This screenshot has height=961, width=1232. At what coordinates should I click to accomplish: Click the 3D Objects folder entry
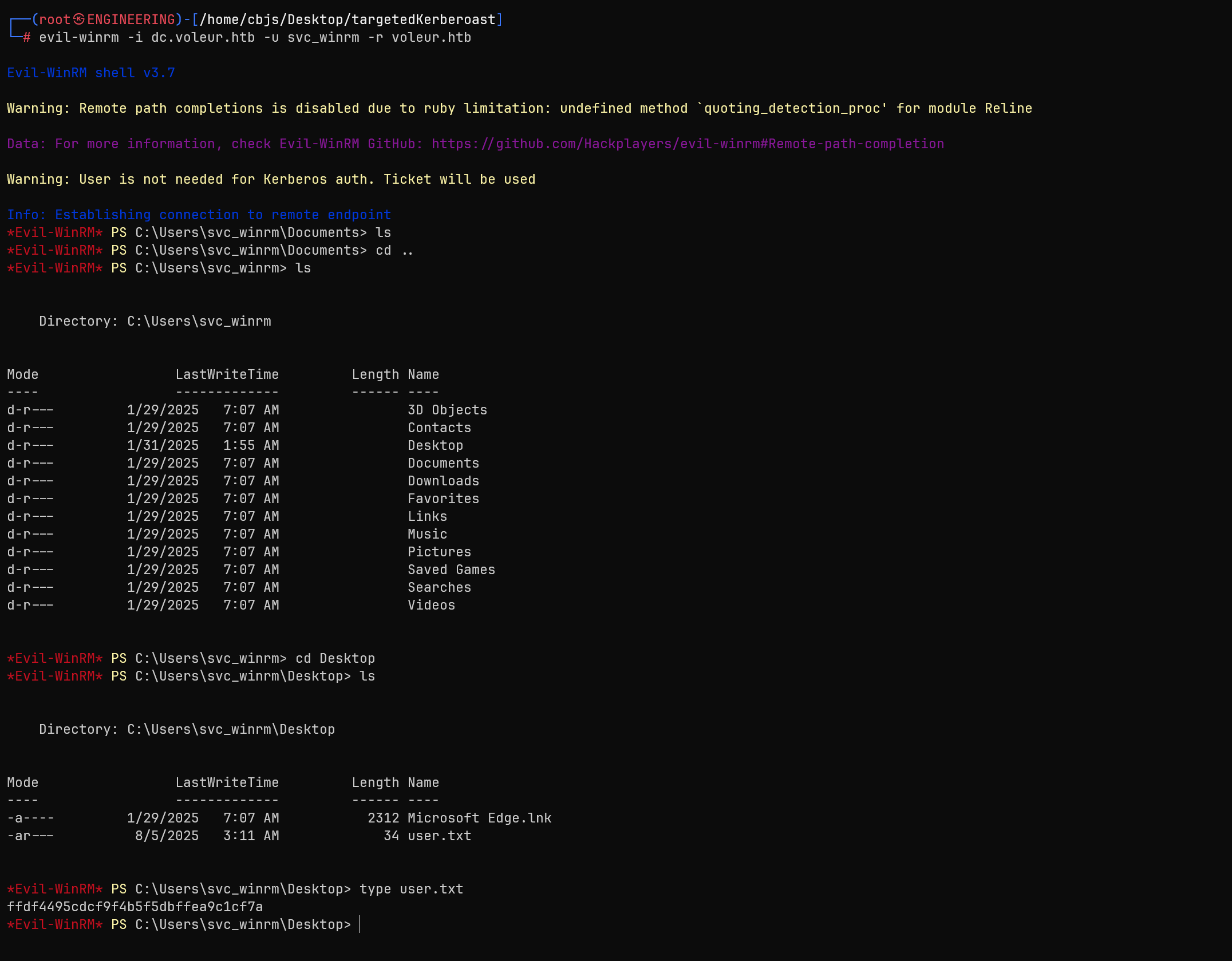pyautogui.click(x=447, y=410)
